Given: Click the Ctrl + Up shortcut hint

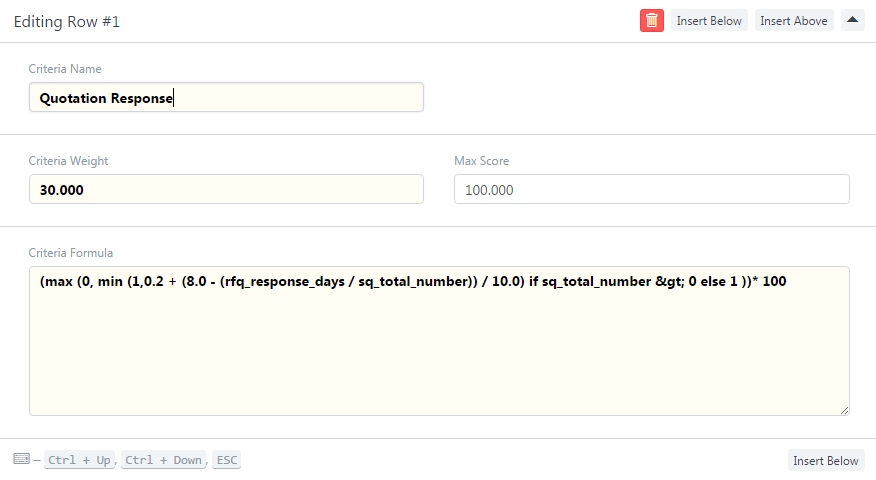Looking at the screenshot, I should click(79, 460).
